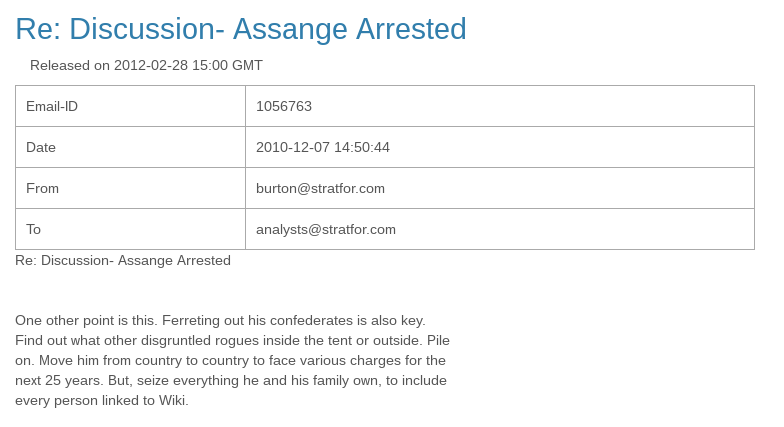Click the word 'Assange' in the title
Viewport: 784px width, 427px height.
pyautogui.click(x=290, y=29)
